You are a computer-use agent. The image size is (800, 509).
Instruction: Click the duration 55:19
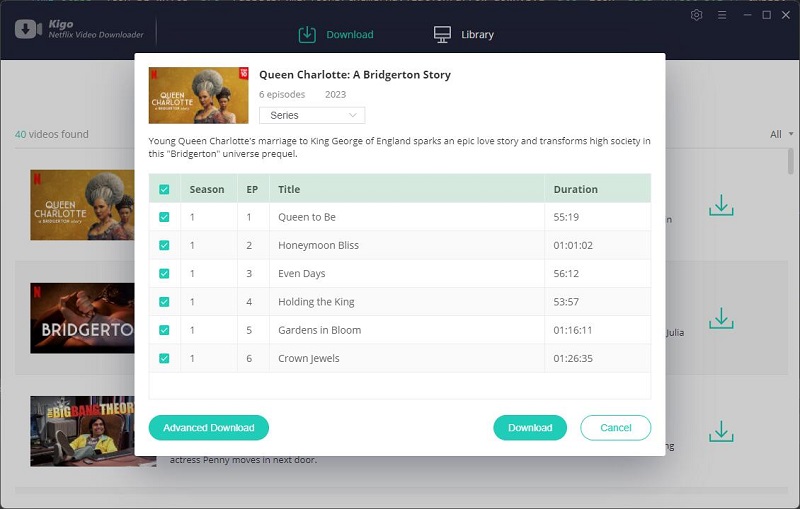click(x=566, y=217)
